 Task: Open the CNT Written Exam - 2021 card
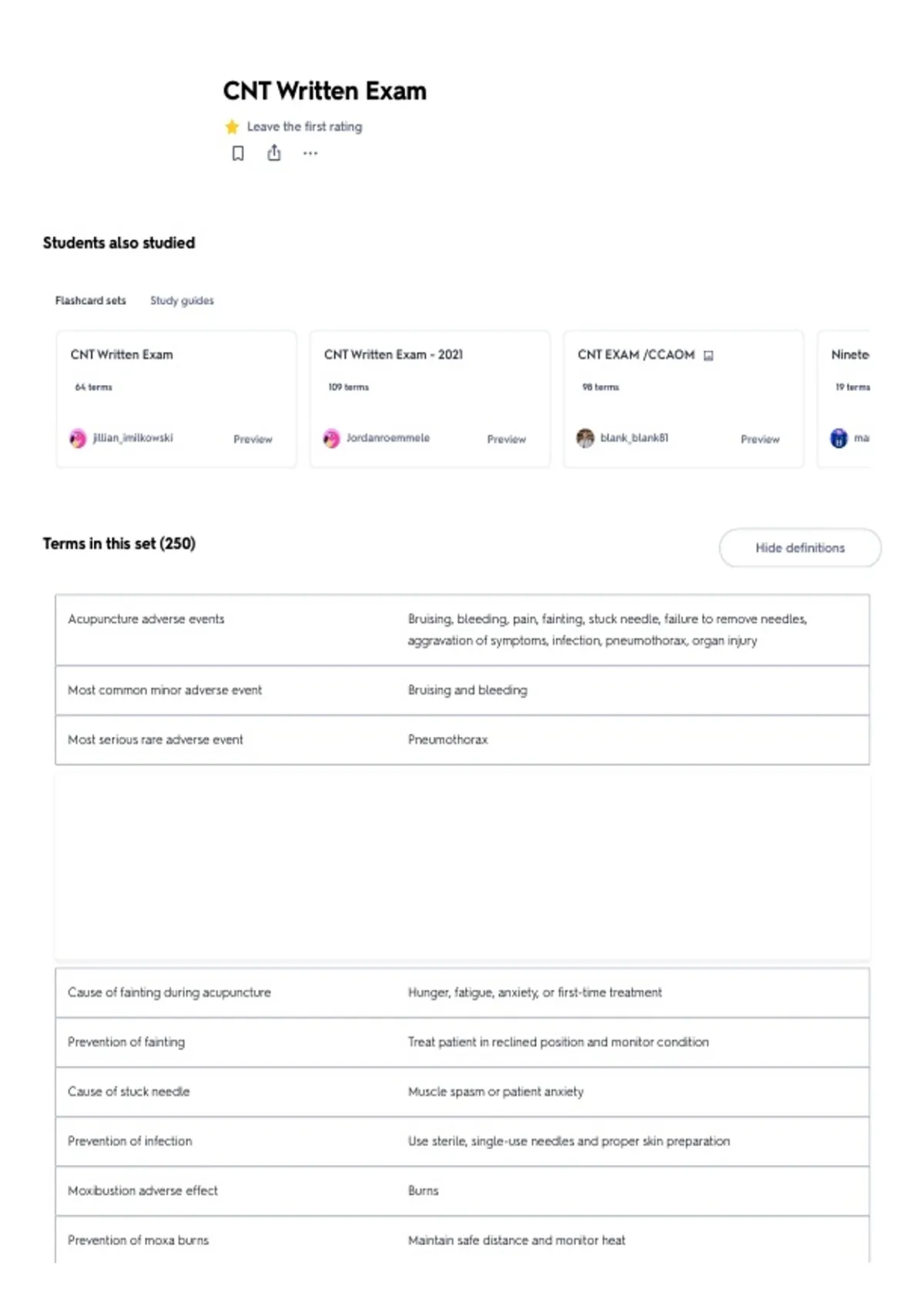tap(430, 399)
